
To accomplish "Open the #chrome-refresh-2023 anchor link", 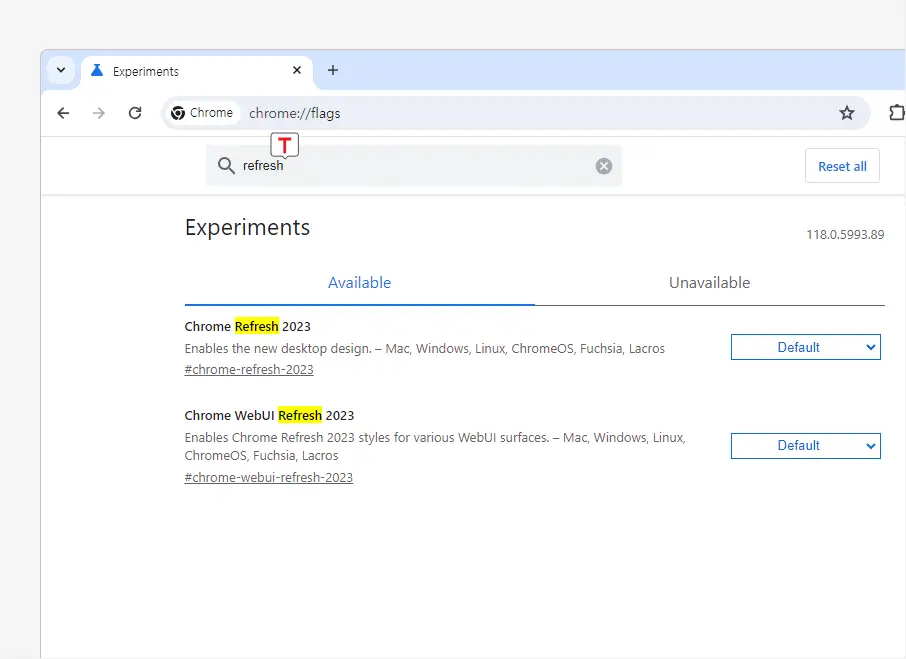I will pyautogui.click(x=249, y=370).
